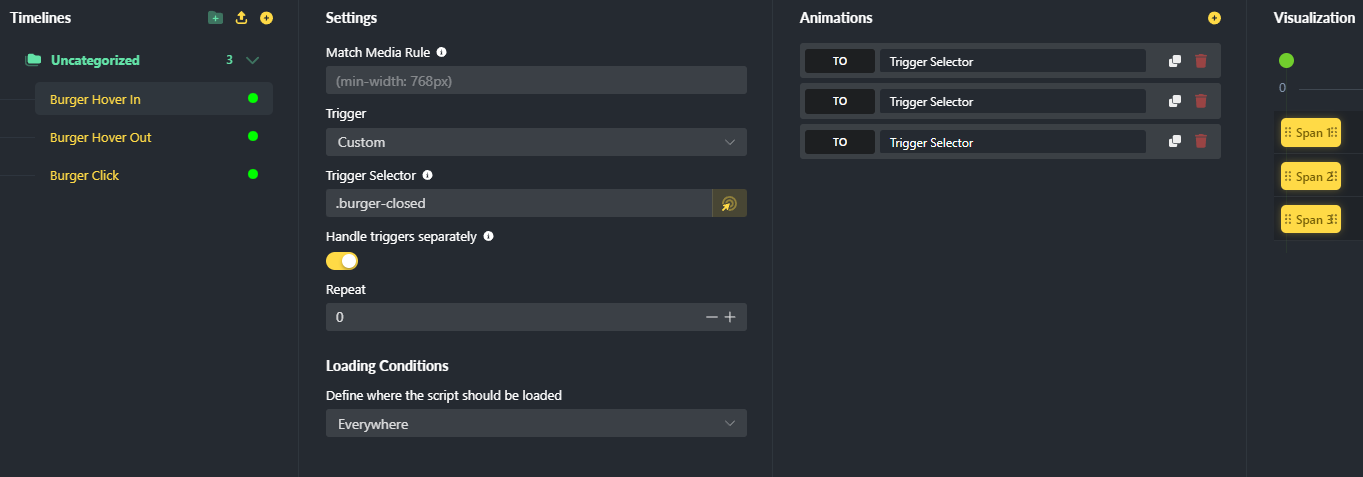Add a new animation with plus icon

tap(1214, 18)
